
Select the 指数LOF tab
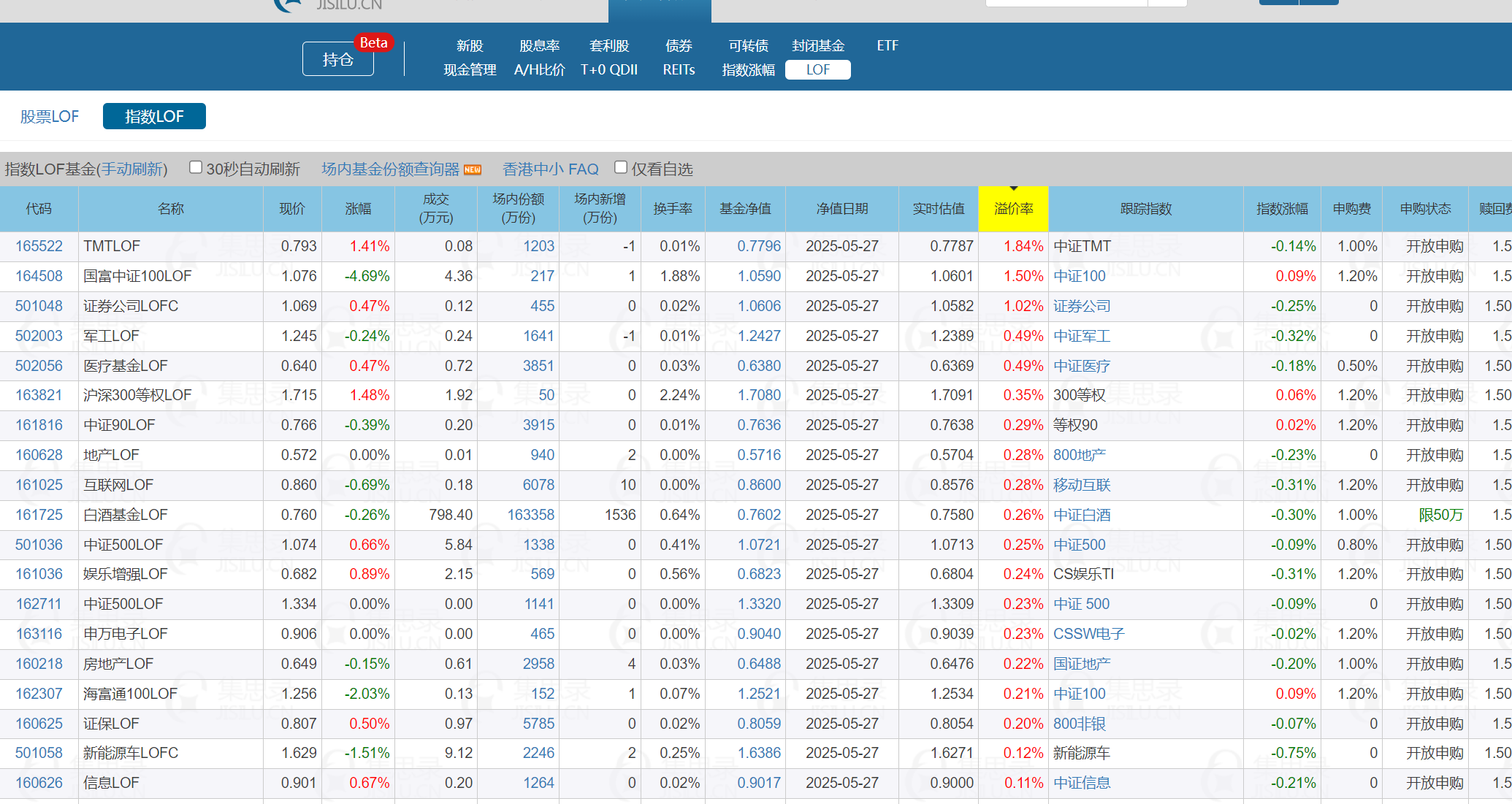(x=154, y=117)
